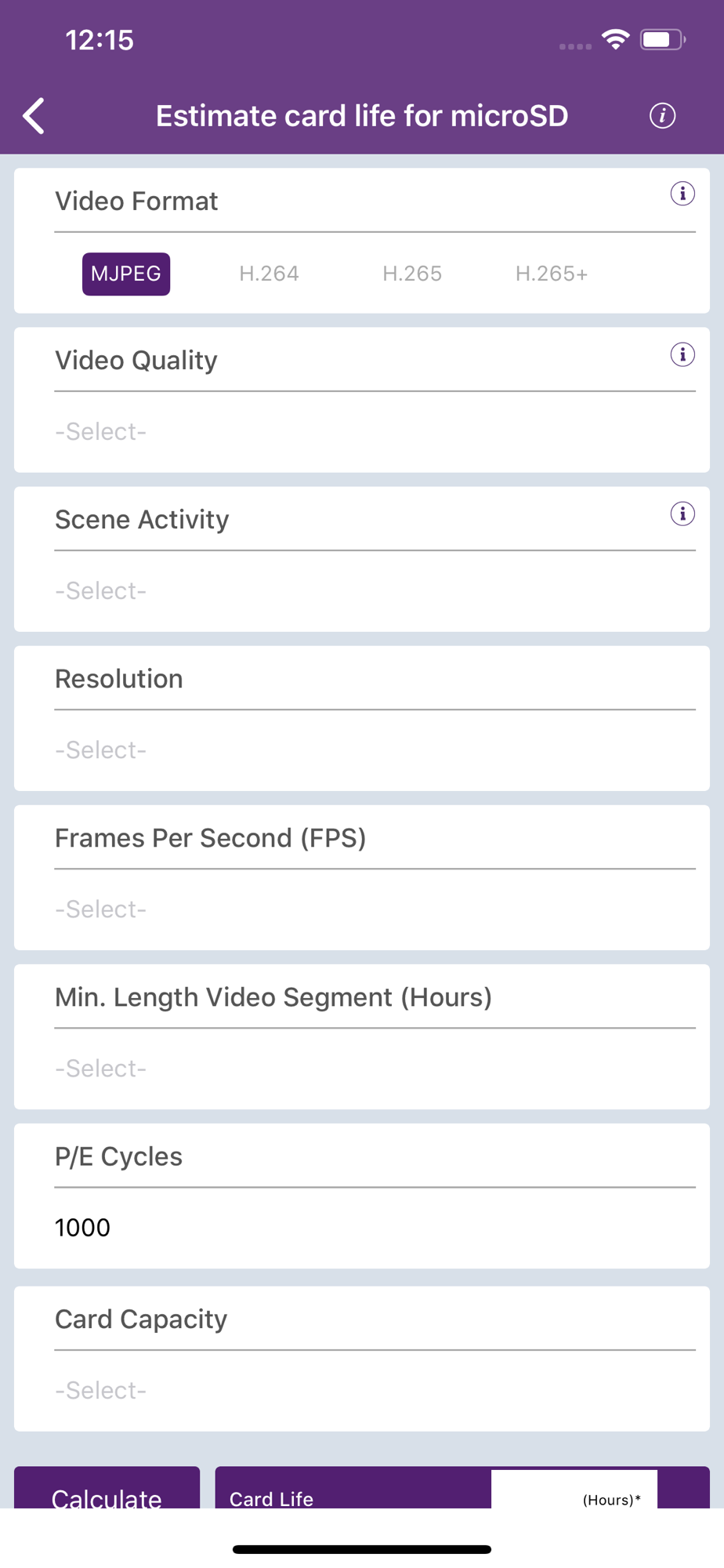Tap the back arrow in the header
724x1568 pixels.
point(34,116)
